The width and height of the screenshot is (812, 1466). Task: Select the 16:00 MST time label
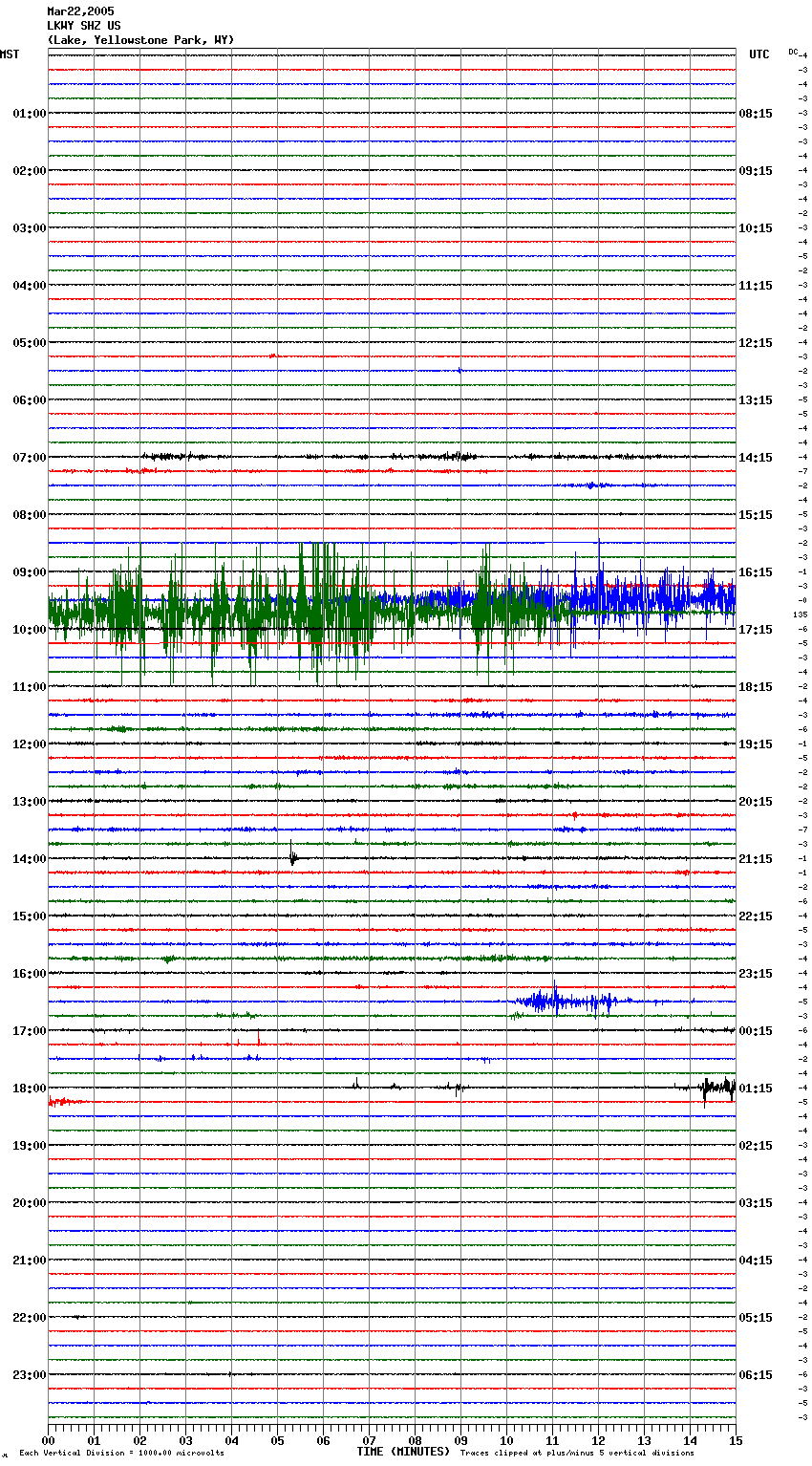tap(30, 974)
